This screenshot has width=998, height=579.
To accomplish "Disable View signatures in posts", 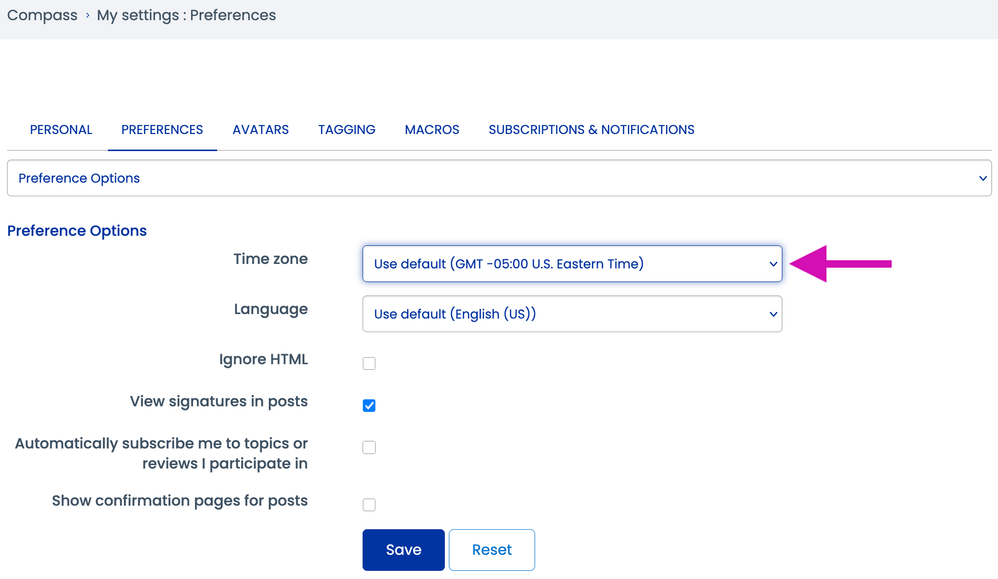I will pyautogui.click(x=369, y=405).
